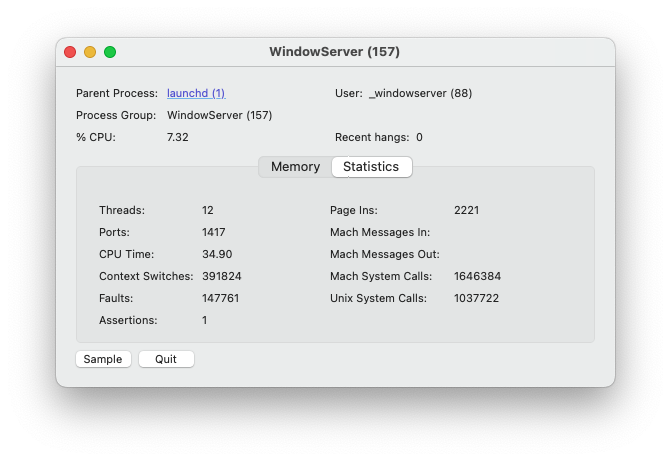Close the WindowServer window with red button
This screenshot has width=671, height=461.
pos(70,52)
